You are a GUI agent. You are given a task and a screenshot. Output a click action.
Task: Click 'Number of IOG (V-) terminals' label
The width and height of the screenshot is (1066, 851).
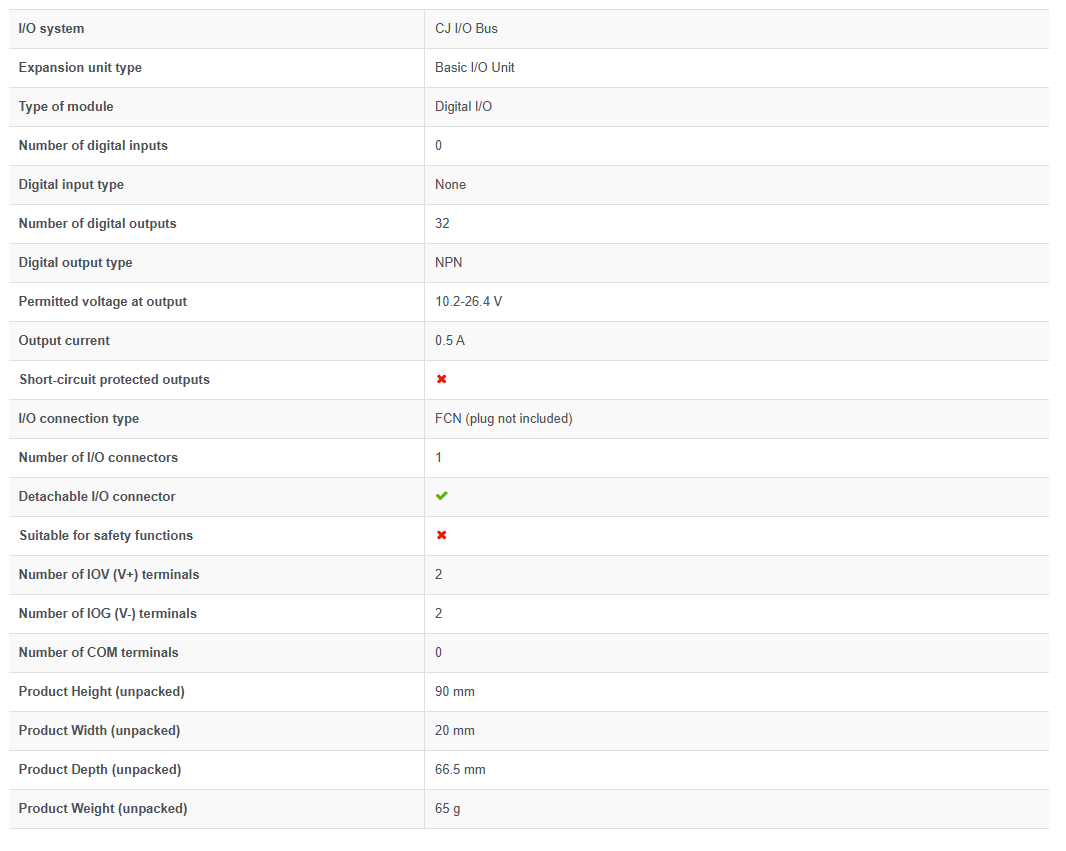[x=107, y=614]
